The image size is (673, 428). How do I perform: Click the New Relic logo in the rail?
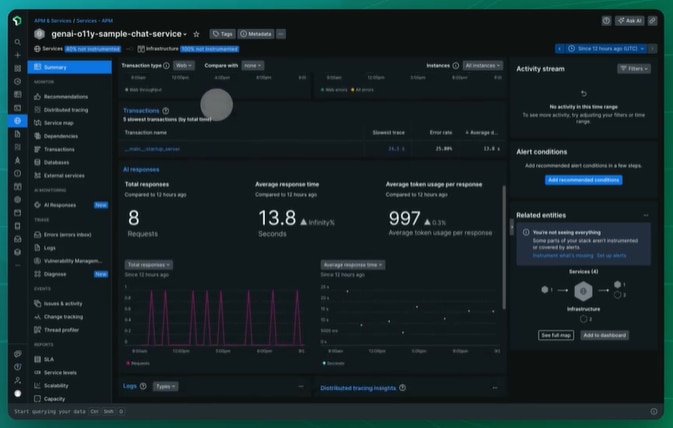point(17,21)
